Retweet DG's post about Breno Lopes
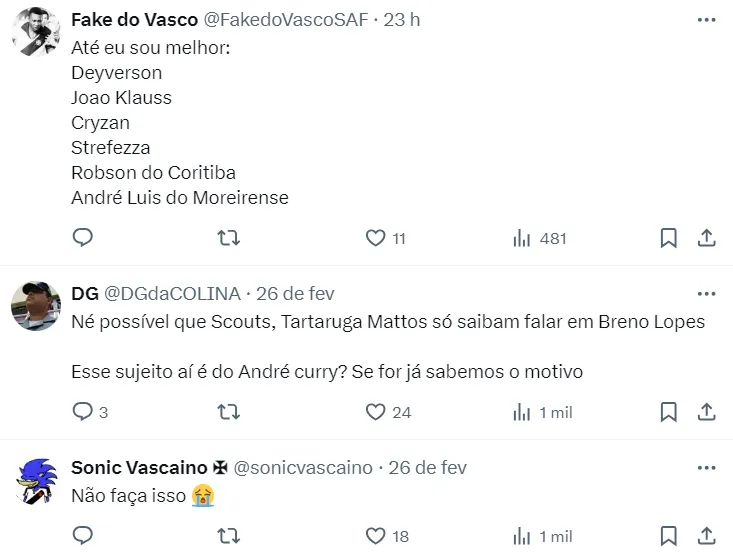 [229, 412]
